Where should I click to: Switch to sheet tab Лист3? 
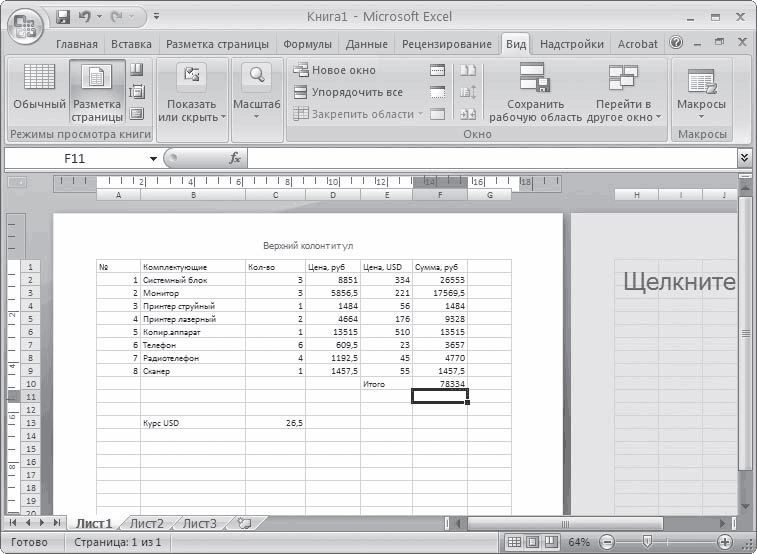199,523
